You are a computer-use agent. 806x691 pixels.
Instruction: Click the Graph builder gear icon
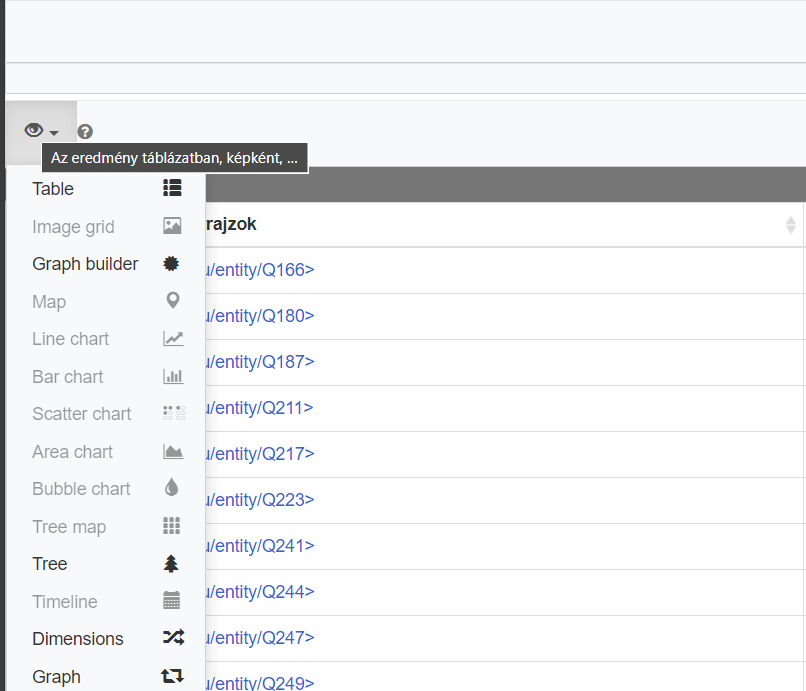172,264
